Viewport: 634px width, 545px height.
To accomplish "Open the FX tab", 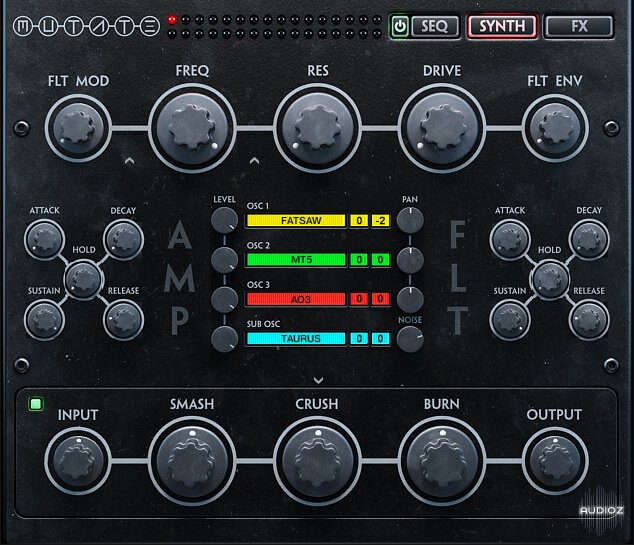I will (x=579, y=27).
